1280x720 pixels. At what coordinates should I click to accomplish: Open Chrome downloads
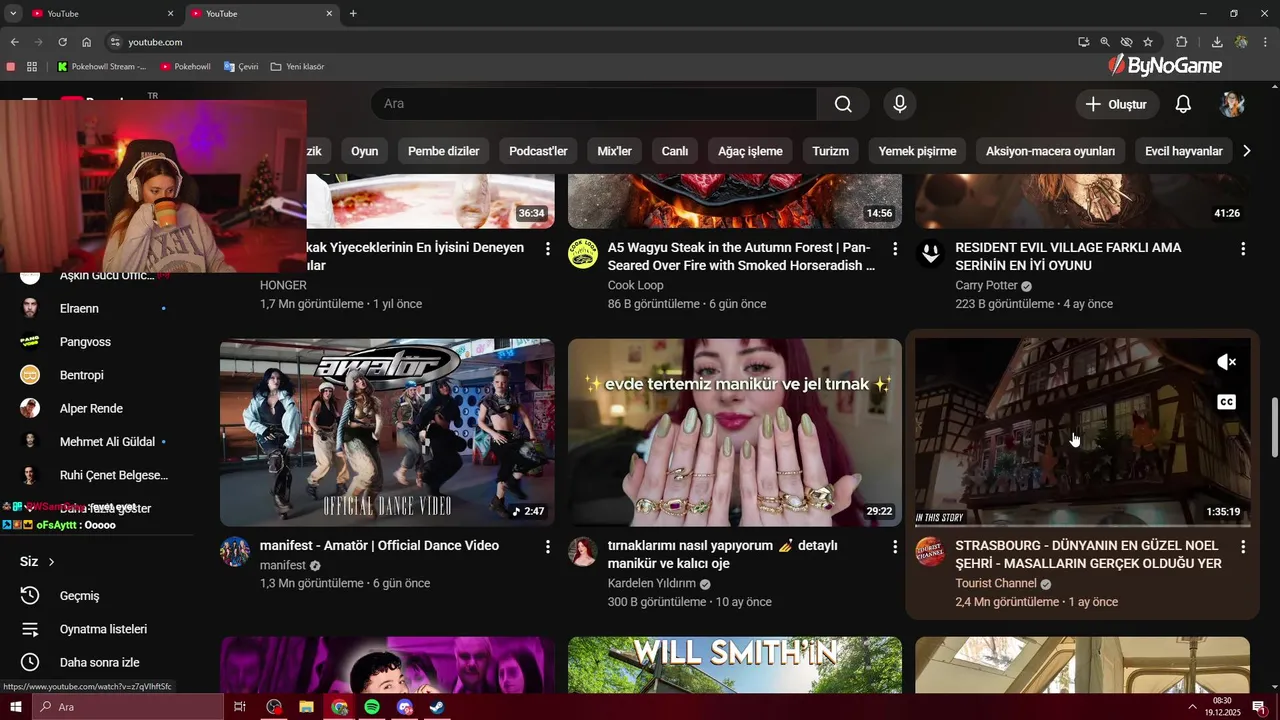(x=1217, y=42)
